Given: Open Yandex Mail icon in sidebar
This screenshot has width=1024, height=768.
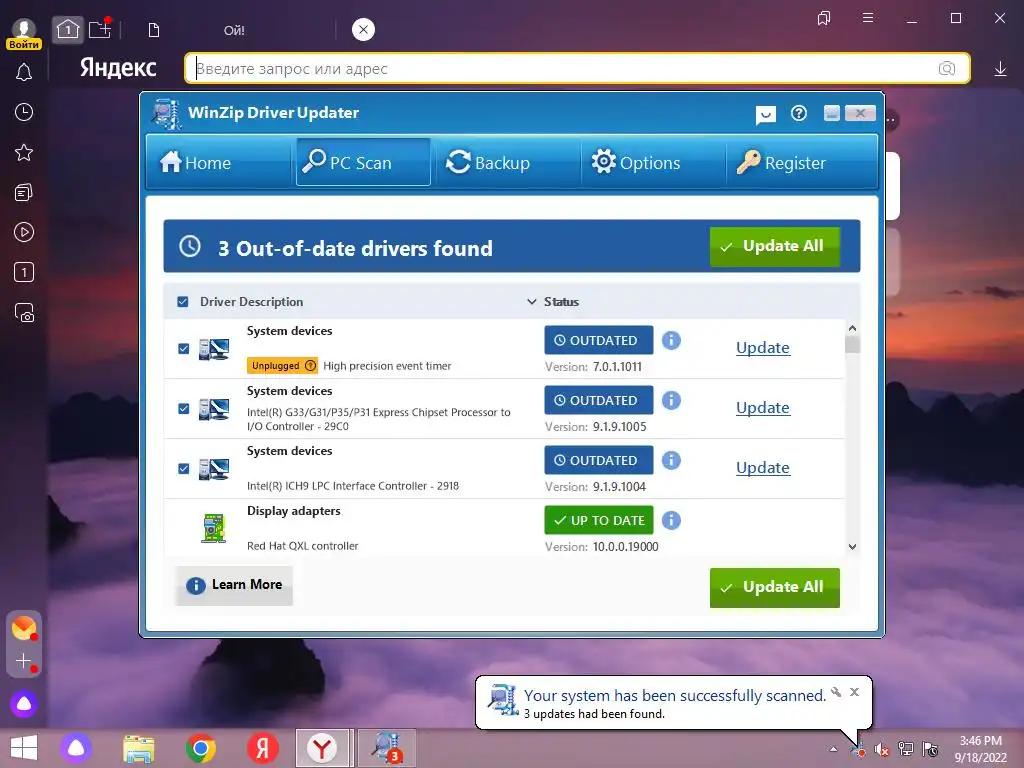Looking at the screenshot, I should pyautogui.click(x=24, y=628).
